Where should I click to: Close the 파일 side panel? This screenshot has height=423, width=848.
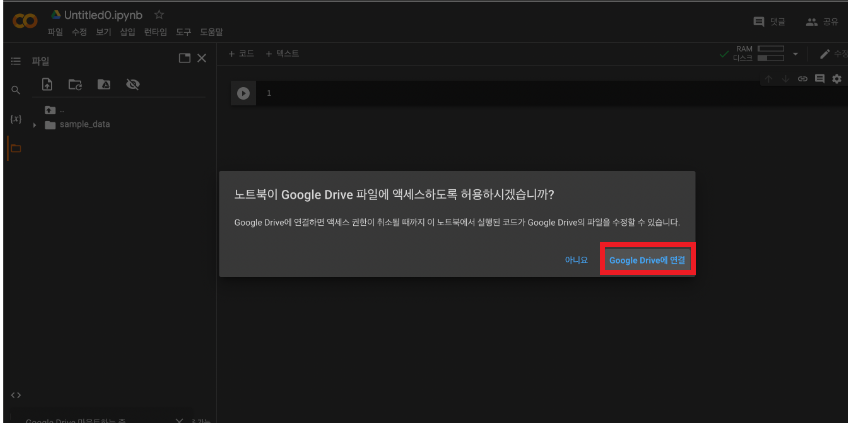202,58
